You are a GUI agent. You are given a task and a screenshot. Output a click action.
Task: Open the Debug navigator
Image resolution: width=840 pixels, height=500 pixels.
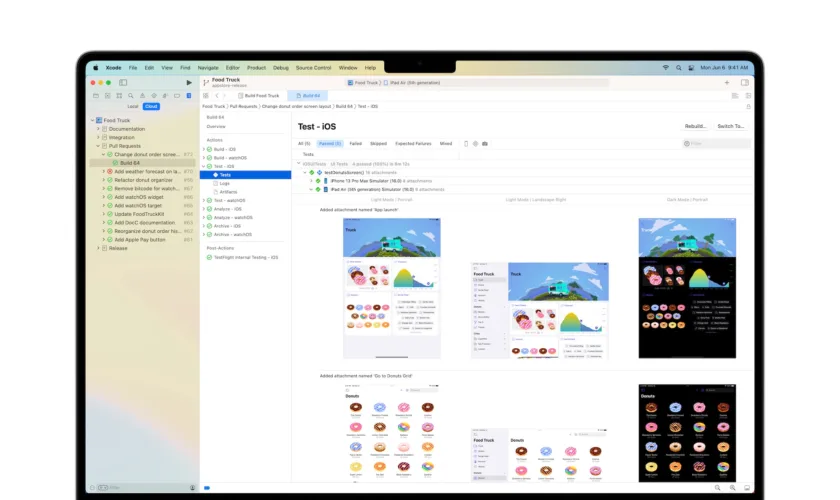(165, 95)
